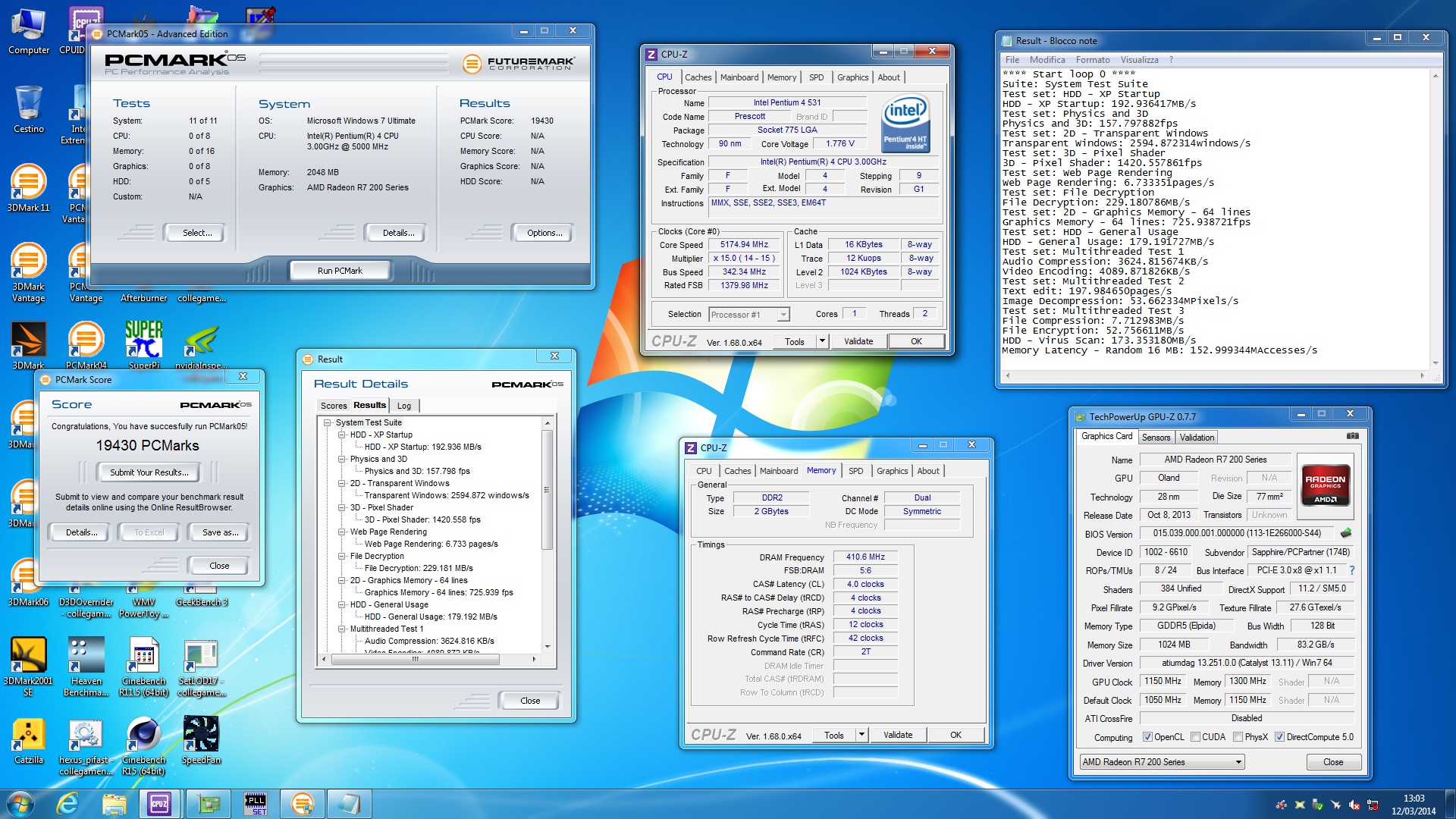This screenshot has width=1456, height=819.
Task: Open the PCMark04 desktop shortcut
Action: tap(86, 345)
